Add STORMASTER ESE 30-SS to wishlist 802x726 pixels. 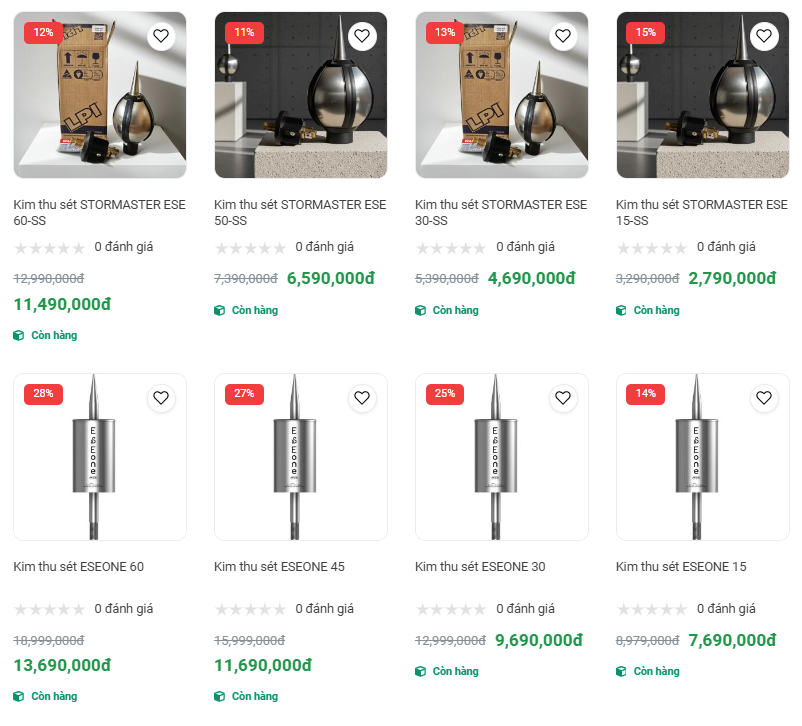point(563,36)
